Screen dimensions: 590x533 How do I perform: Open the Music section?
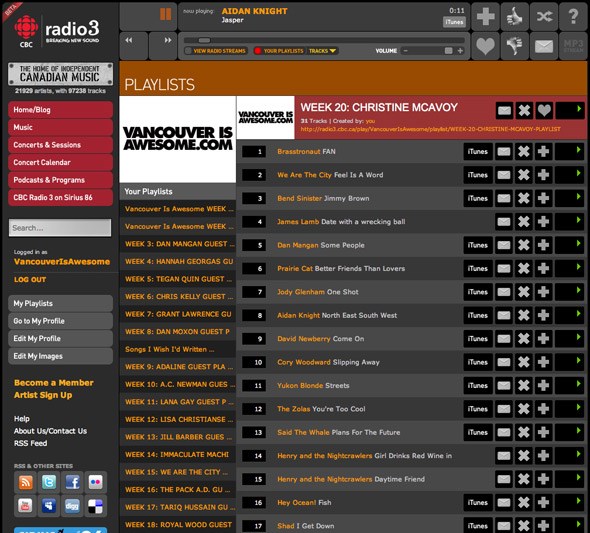pos(60,127)
